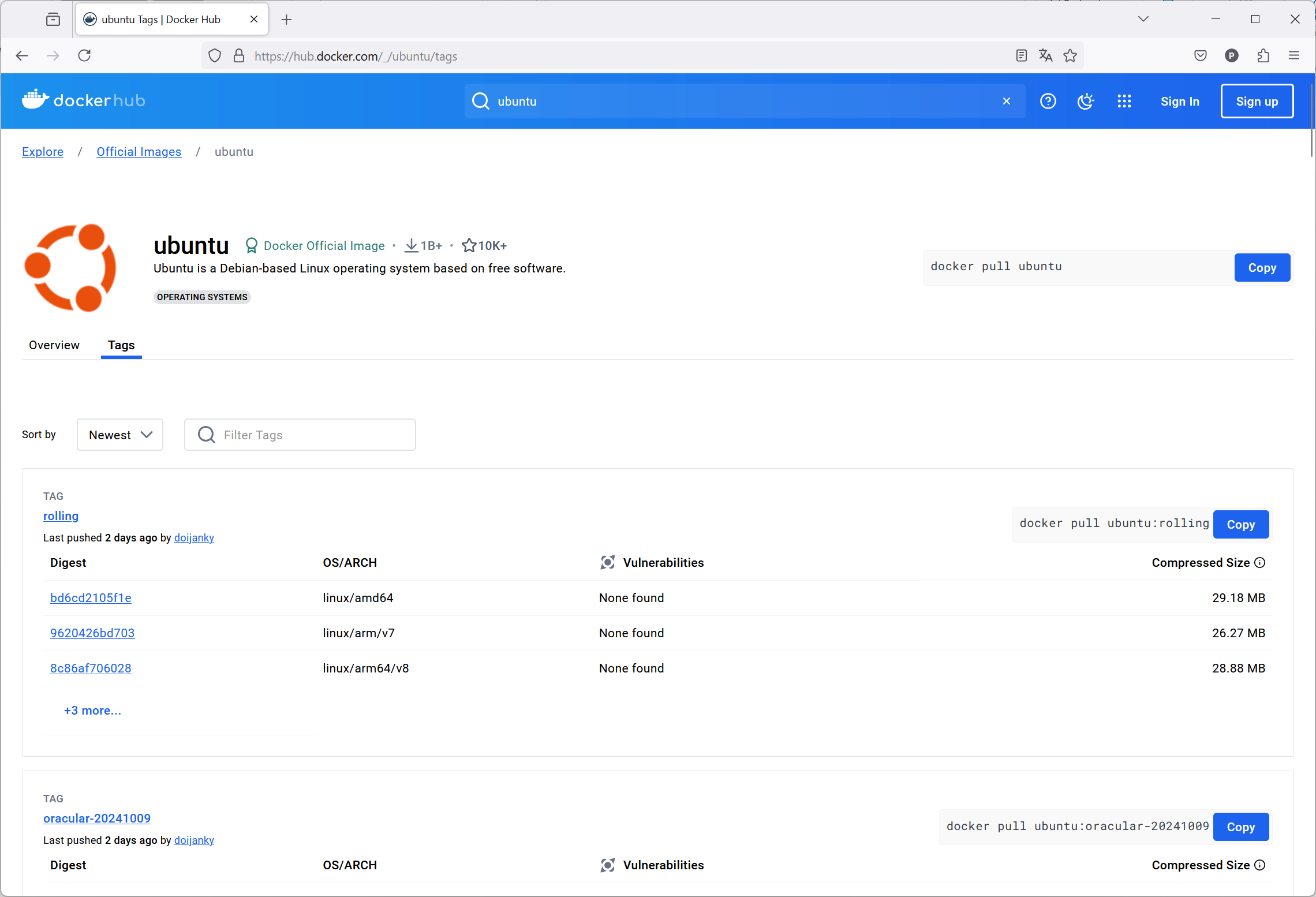
Task: Click the tracking protection shield icon
Action: point(215,55)
